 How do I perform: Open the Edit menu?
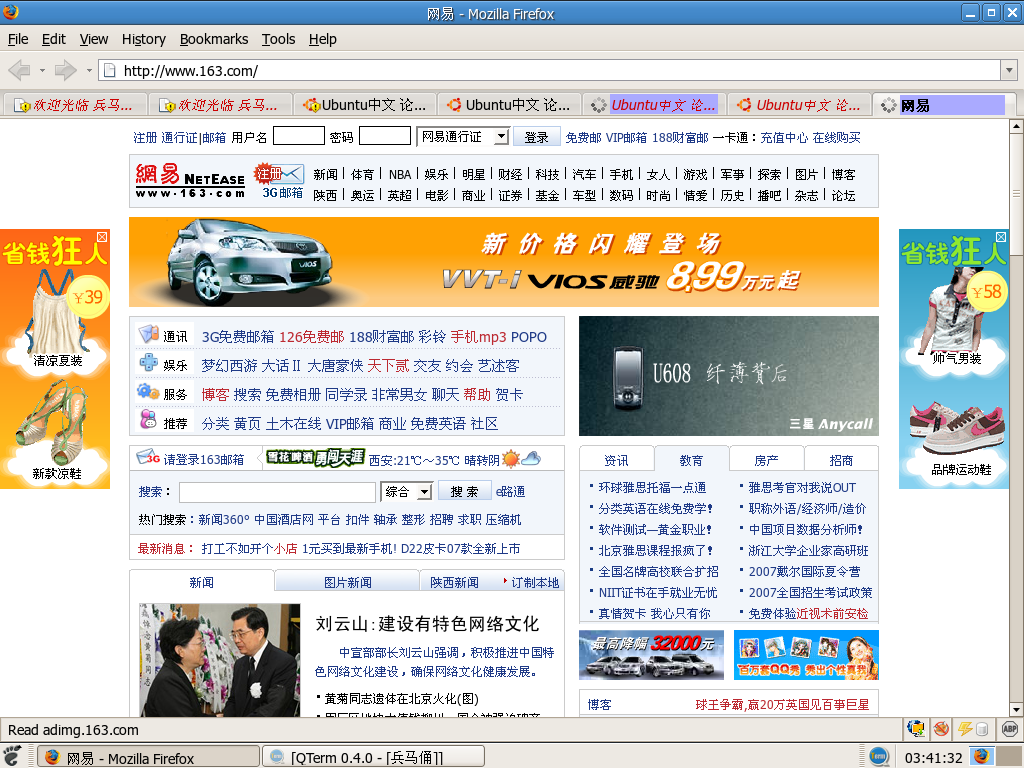click(54, 39)
